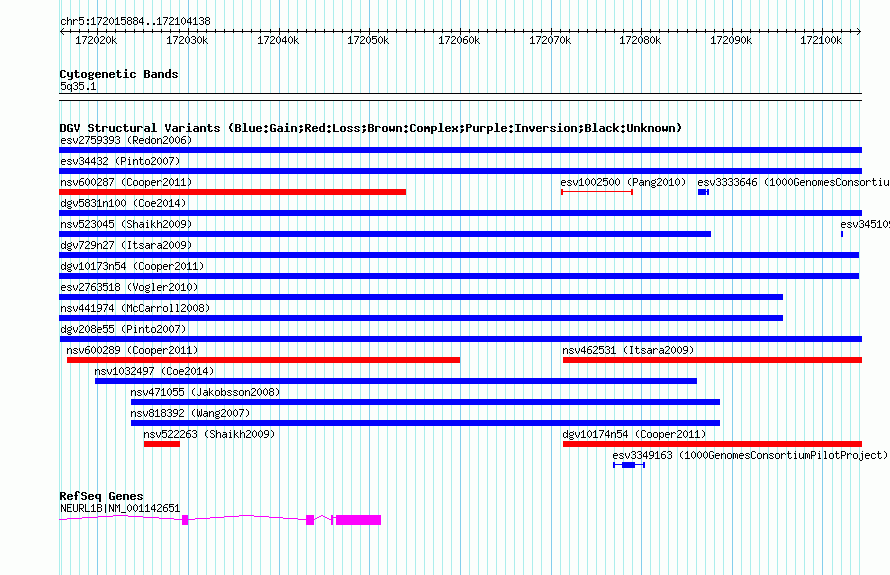Select the esv3349163 blue variant glyph
The width and height of the screenshot is (890, 575).
pyautogui.click(x=629, y=465)
